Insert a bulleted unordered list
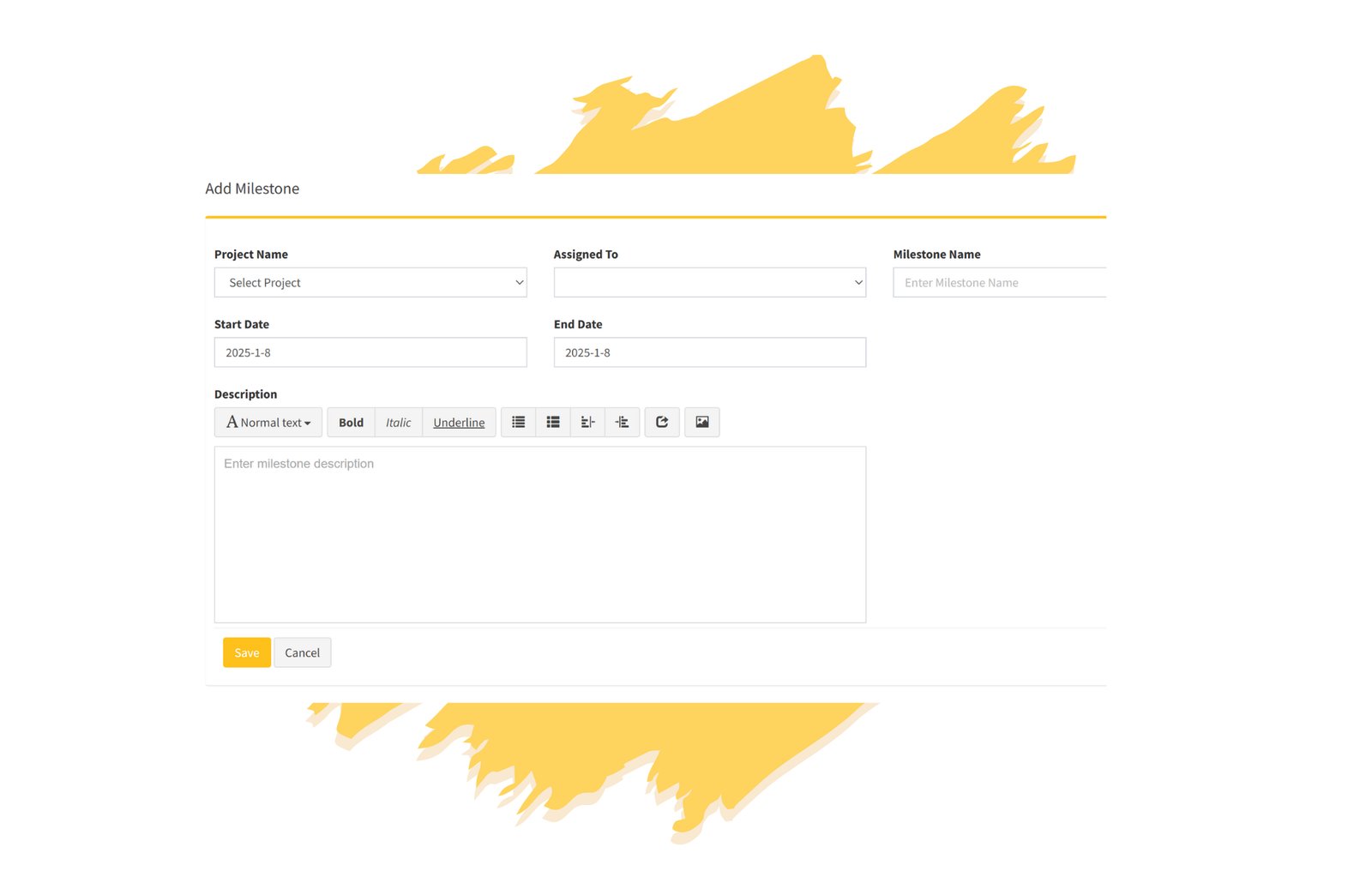The image size is (1372, 877). tap(518, 422)
